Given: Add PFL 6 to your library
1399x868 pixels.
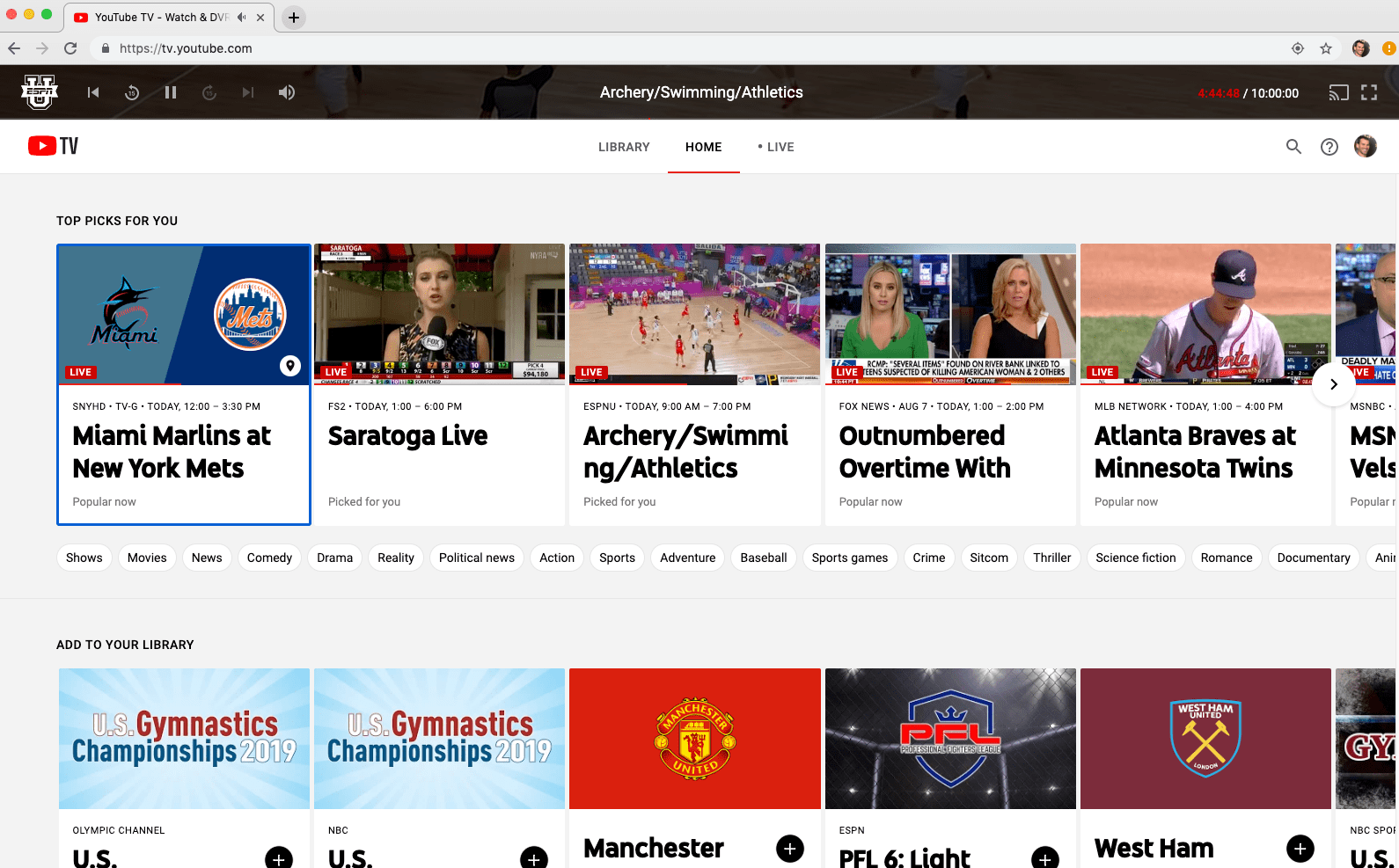Looking at the screenshot, I should coord(1045,857).
